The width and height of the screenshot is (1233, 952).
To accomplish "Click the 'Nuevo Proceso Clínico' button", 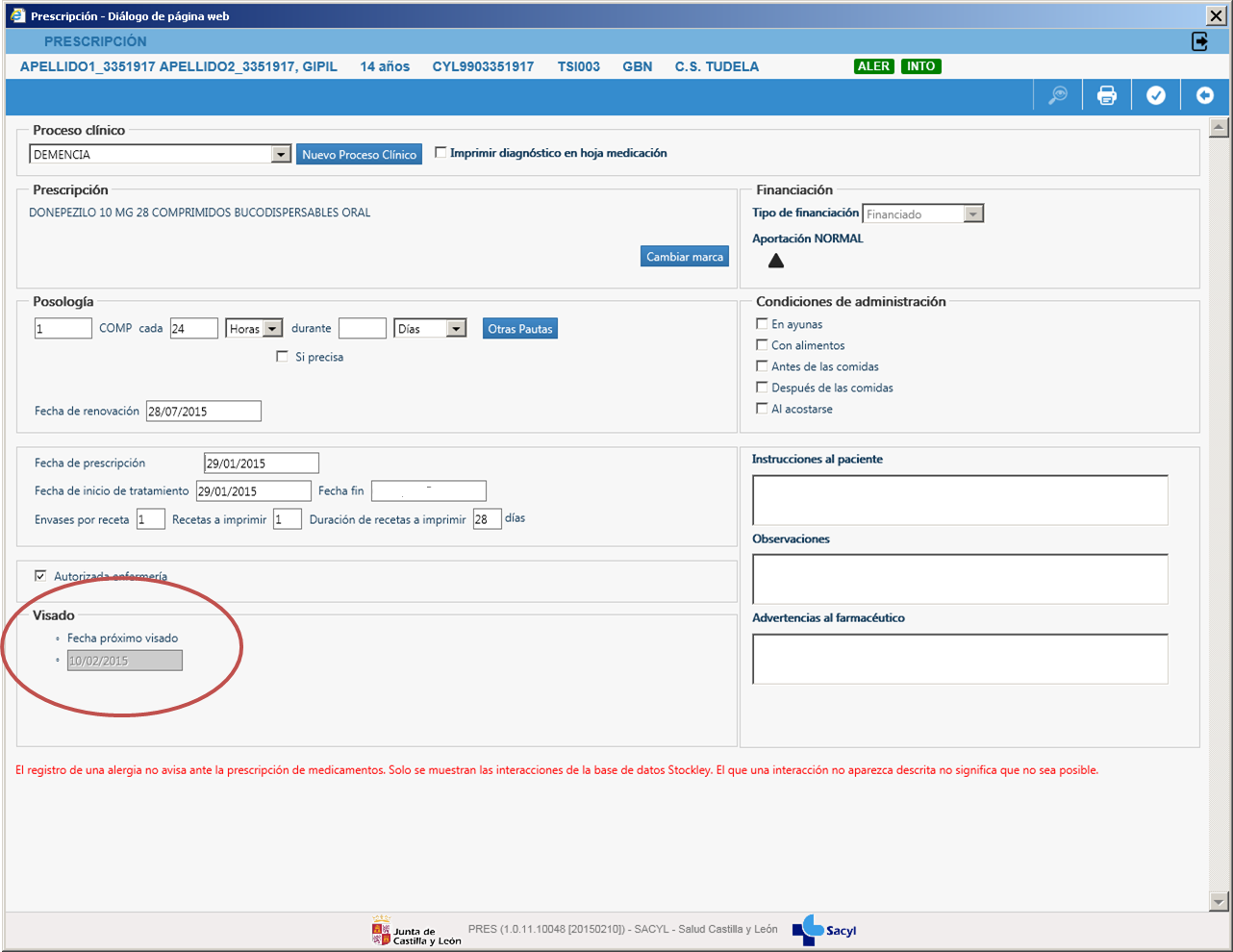I will [359, 155].
